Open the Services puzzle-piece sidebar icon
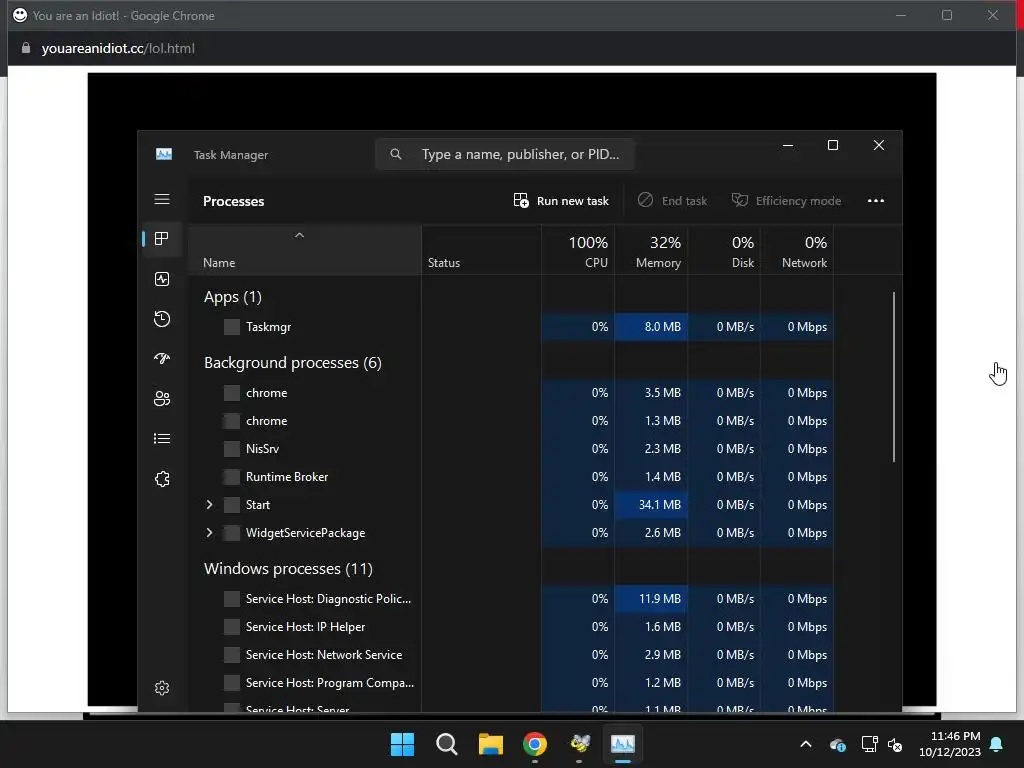 pyautogui.click(x=162, y=479)
